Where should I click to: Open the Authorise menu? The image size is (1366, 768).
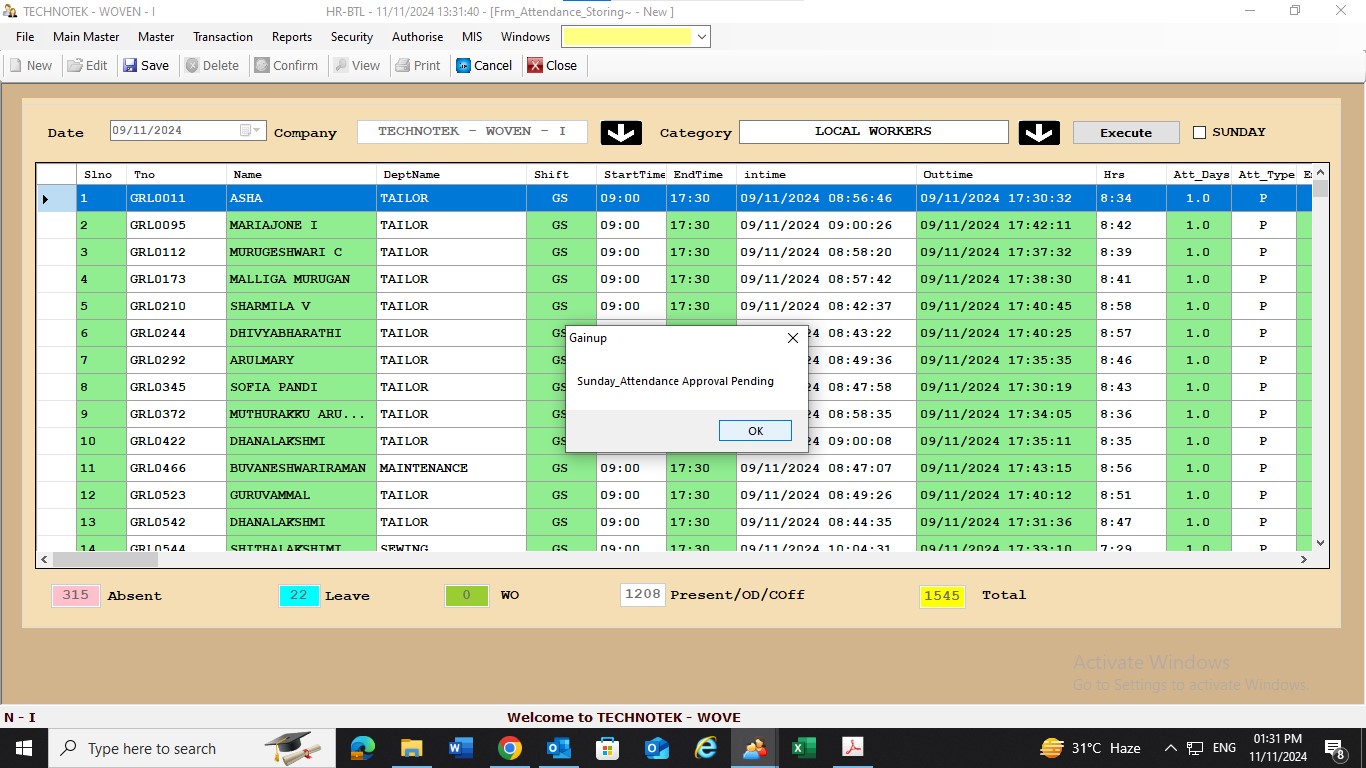pyautogui.click(x=417, y=37)
